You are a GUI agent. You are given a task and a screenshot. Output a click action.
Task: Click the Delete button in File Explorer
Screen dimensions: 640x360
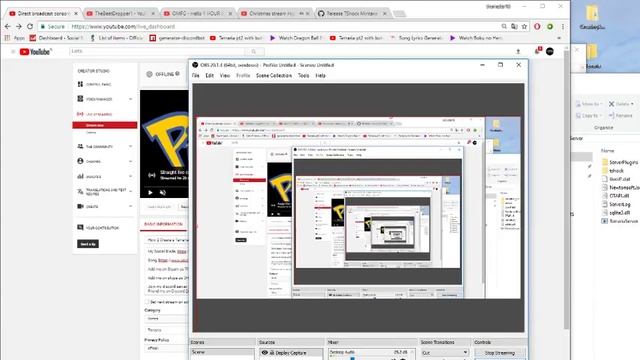point(621,104)
